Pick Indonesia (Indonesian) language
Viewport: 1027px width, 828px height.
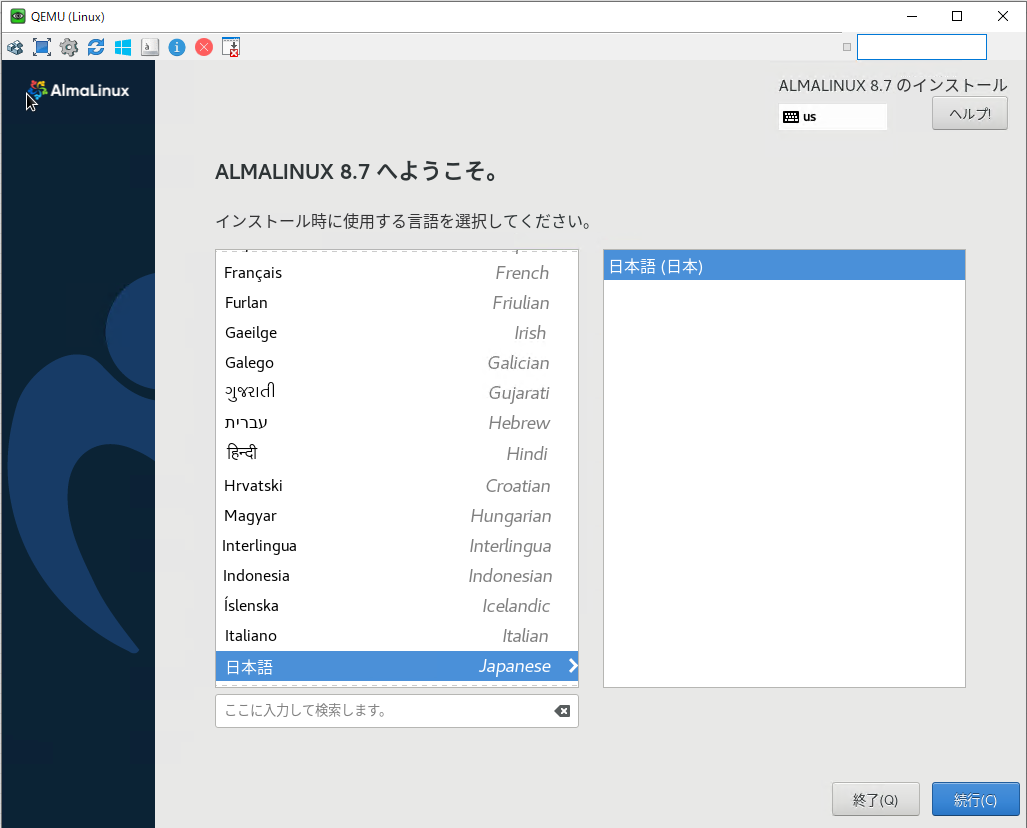click(x=397, y=576)
